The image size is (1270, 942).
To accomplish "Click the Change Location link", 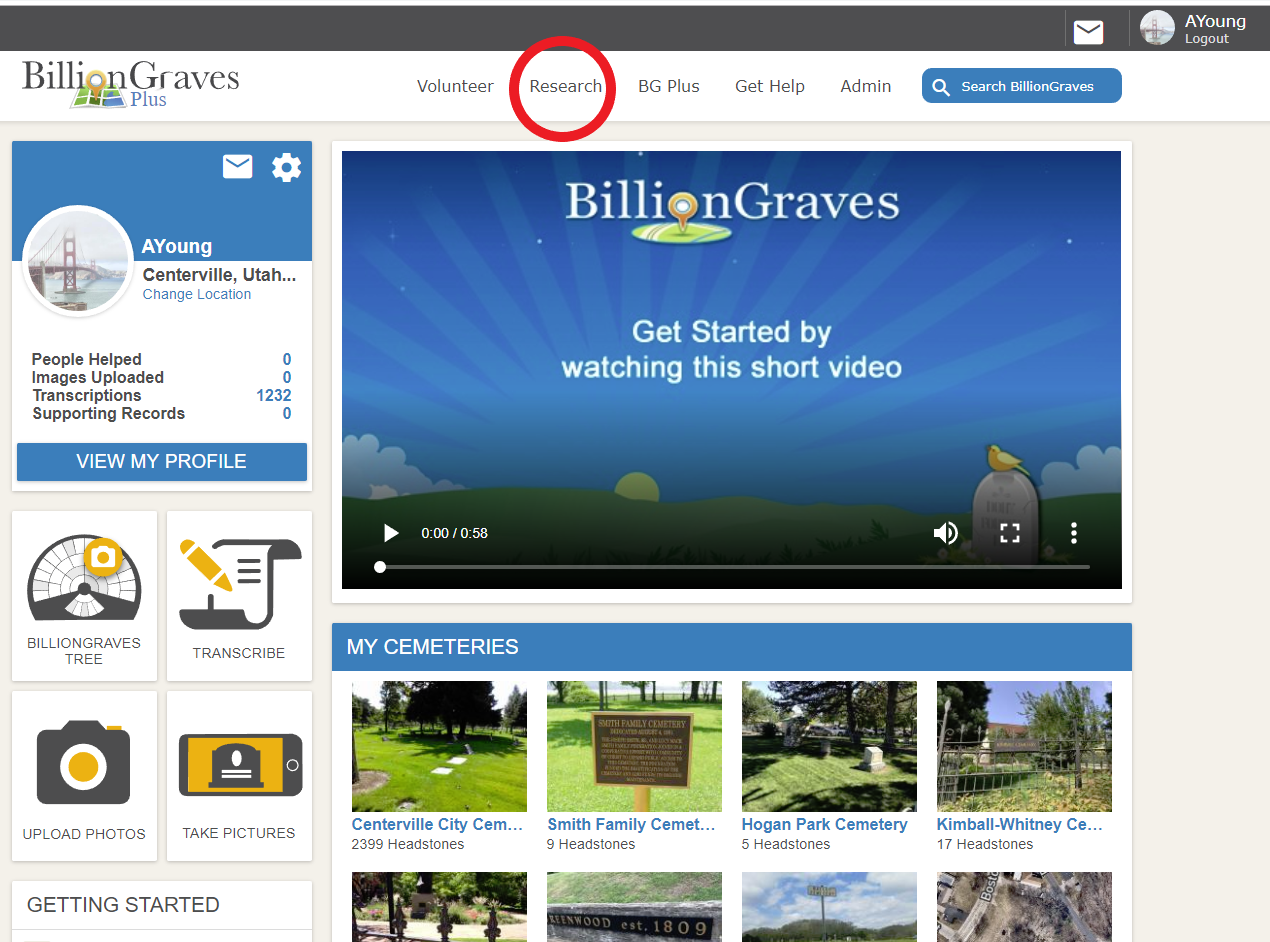I will click(197, 294).
